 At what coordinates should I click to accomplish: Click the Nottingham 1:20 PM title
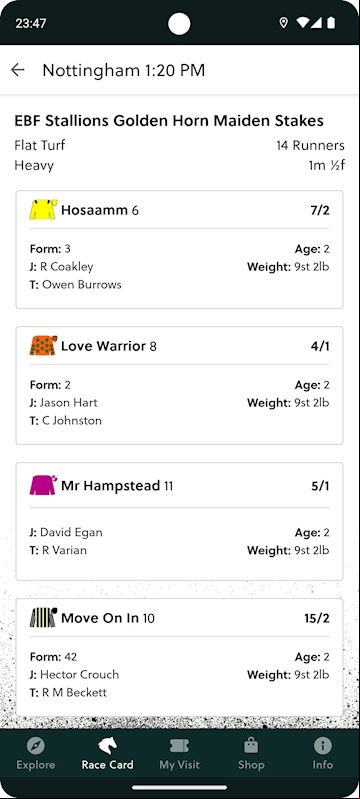(x=124, y=70)
